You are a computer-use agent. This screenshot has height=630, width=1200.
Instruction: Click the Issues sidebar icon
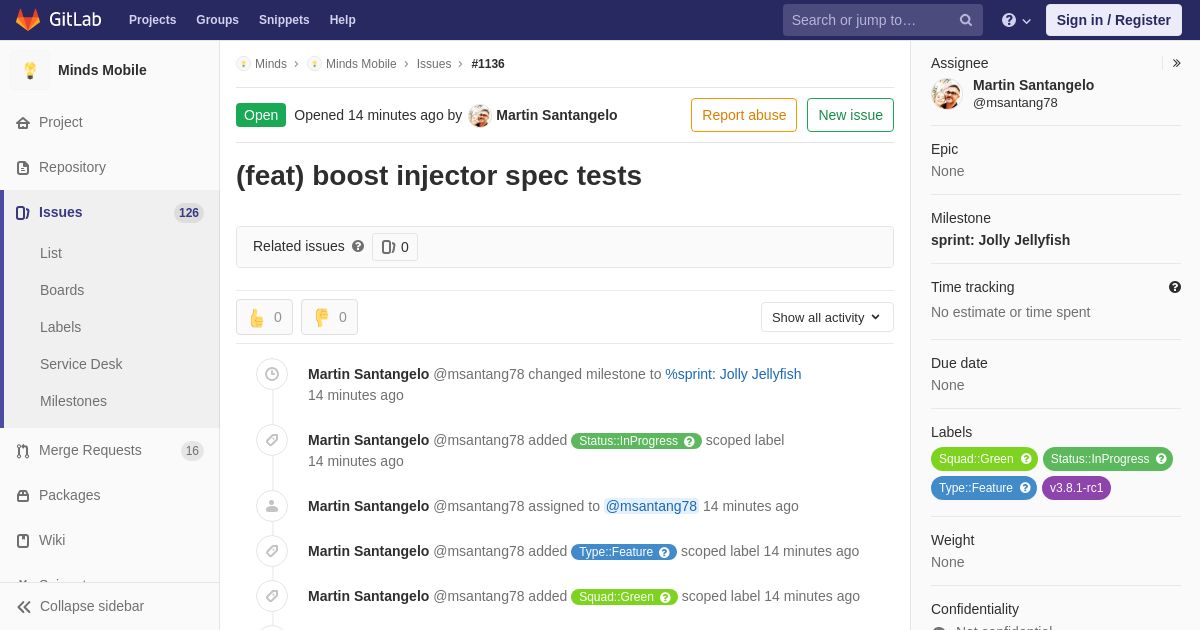point(23,213)
